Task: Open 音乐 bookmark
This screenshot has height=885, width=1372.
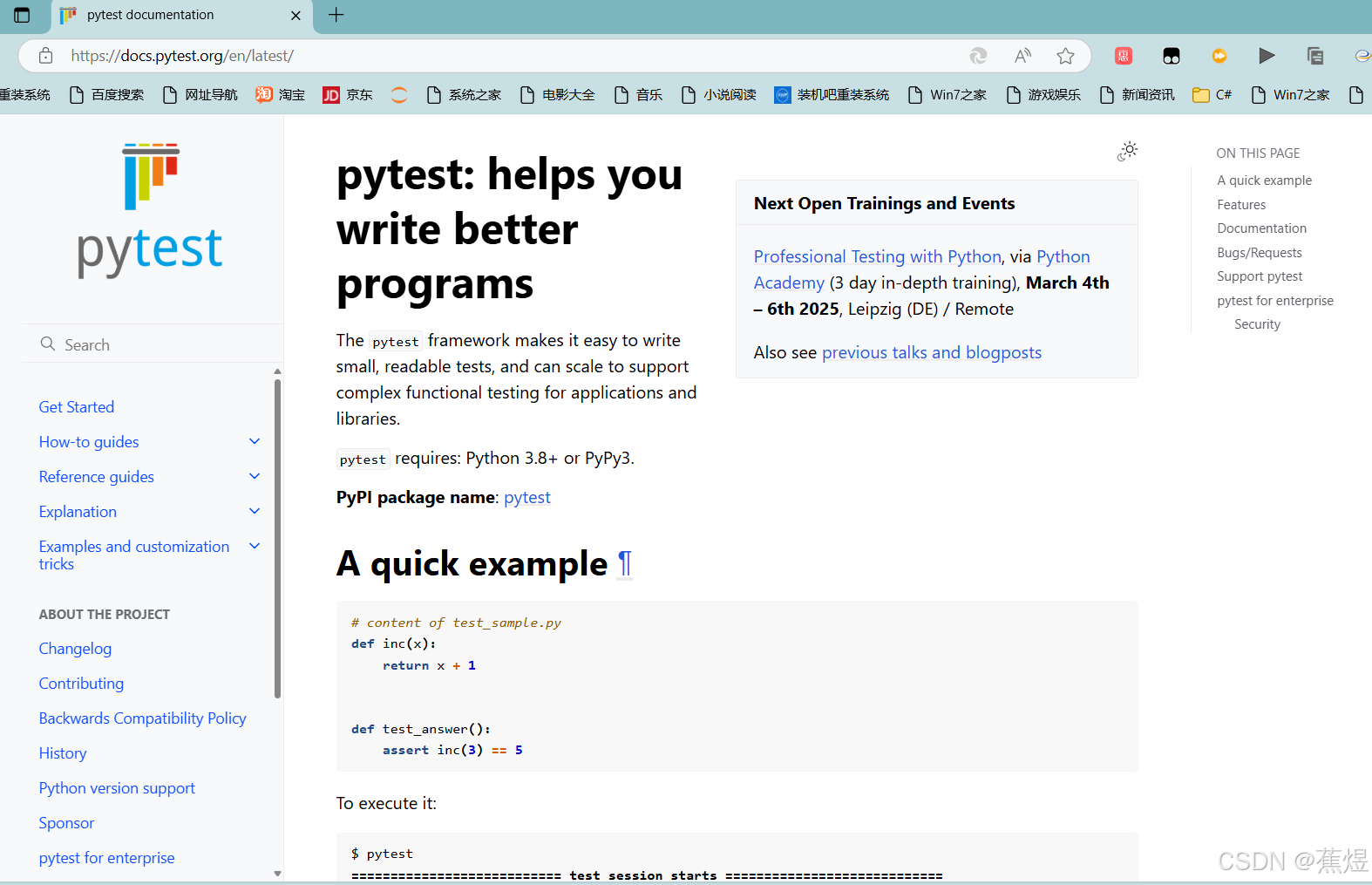Action: pos(638,94)
